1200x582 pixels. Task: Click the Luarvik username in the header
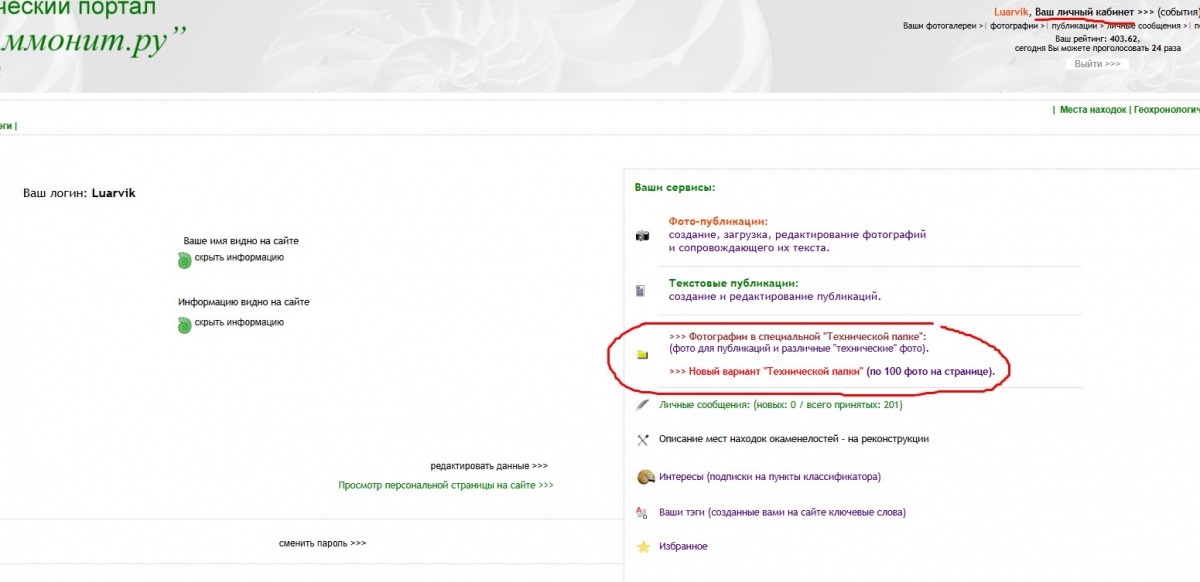(x=1010, y=11)
